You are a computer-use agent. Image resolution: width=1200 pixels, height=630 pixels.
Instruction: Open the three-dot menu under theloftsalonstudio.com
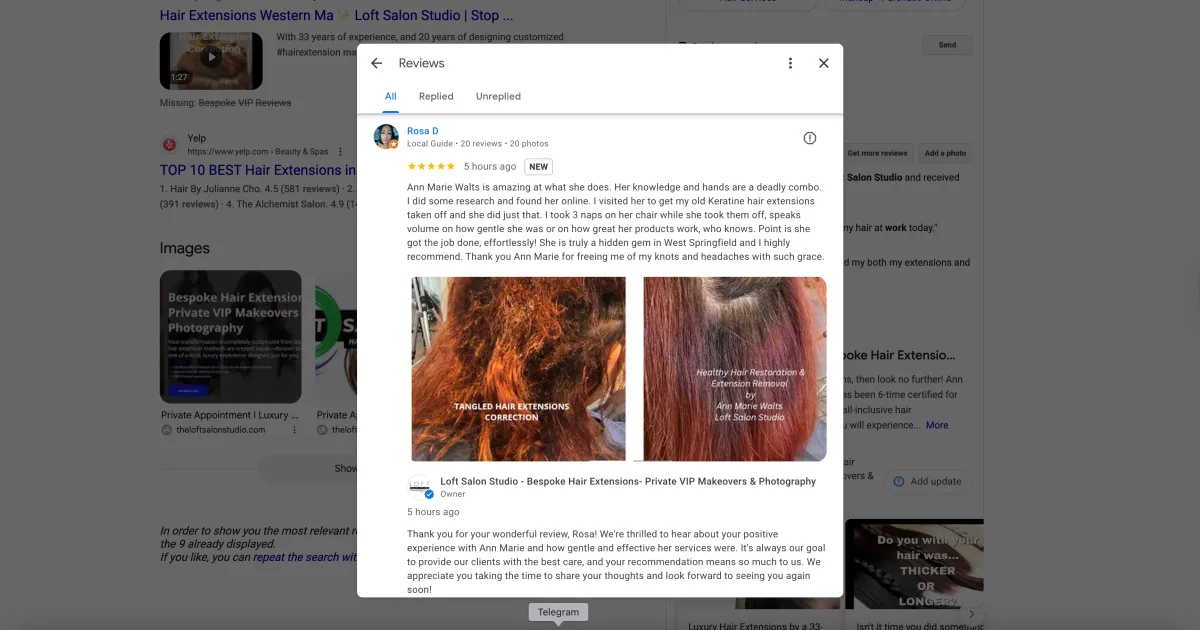(x=294, y=430)
